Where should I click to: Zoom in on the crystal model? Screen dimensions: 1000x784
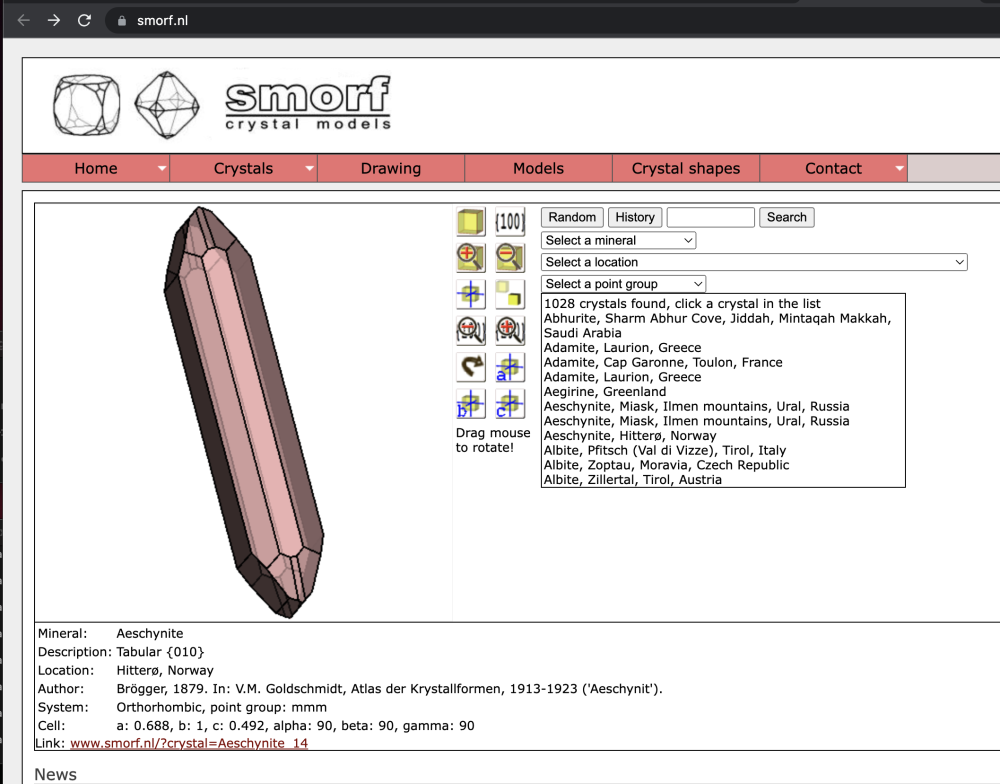[x=470, y=257]
